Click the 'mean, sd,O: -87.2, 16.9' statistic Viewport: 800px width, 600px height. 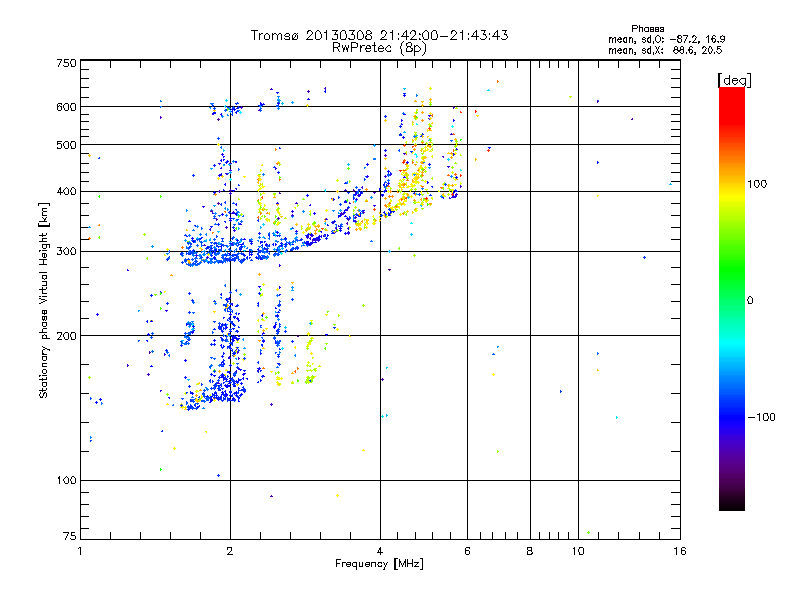tap(666, 39)
